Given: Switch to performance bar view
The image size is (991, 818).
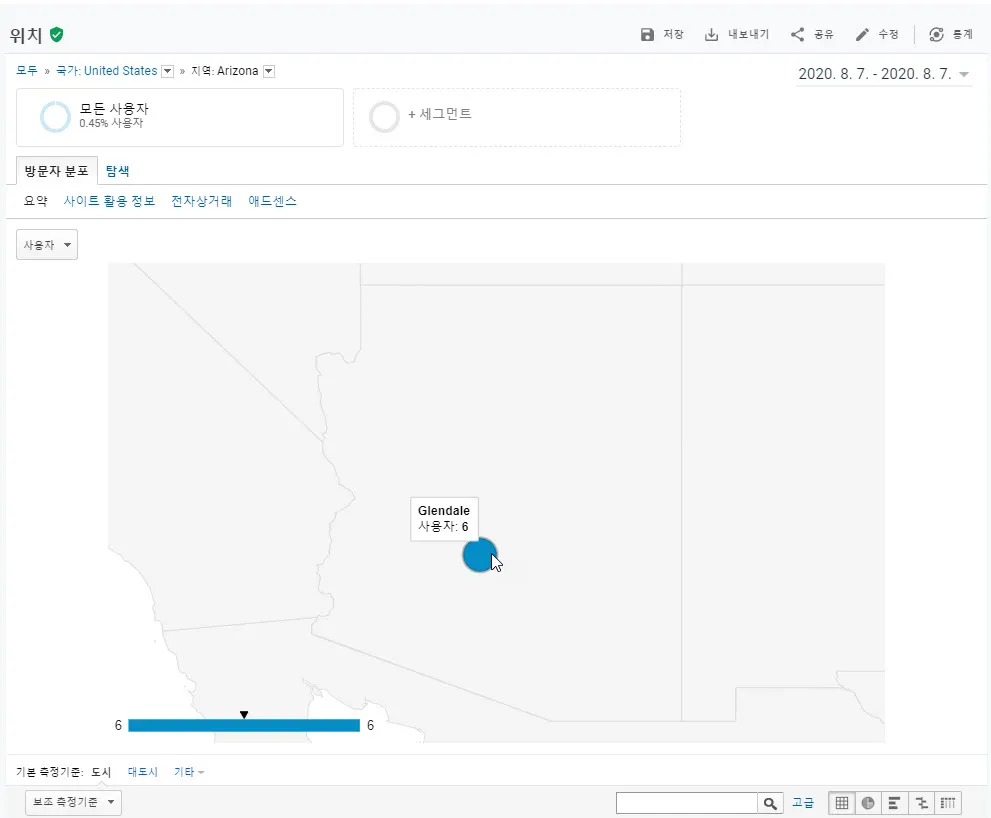Looking at the screenshot, I should pos(894,803).
